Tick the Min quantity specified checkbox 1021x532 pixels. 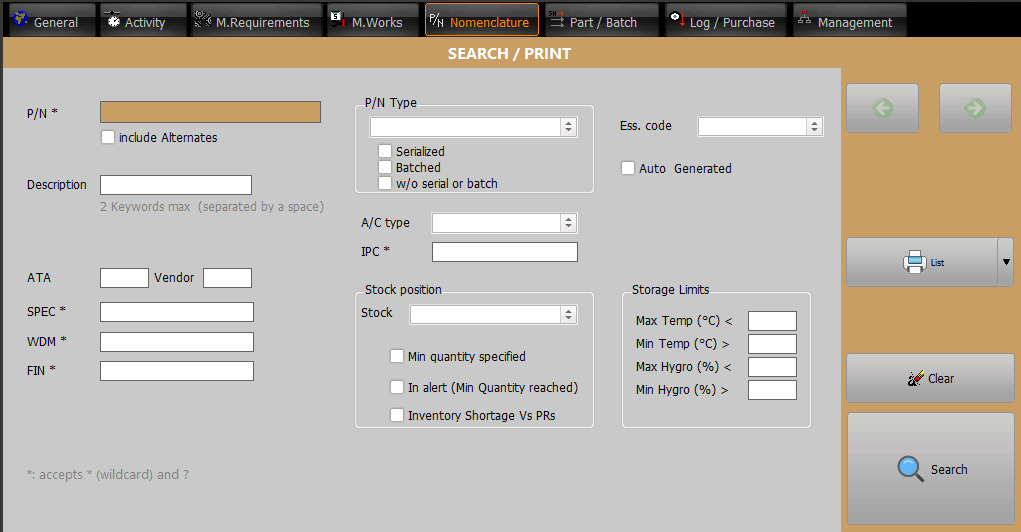[397, 356]
